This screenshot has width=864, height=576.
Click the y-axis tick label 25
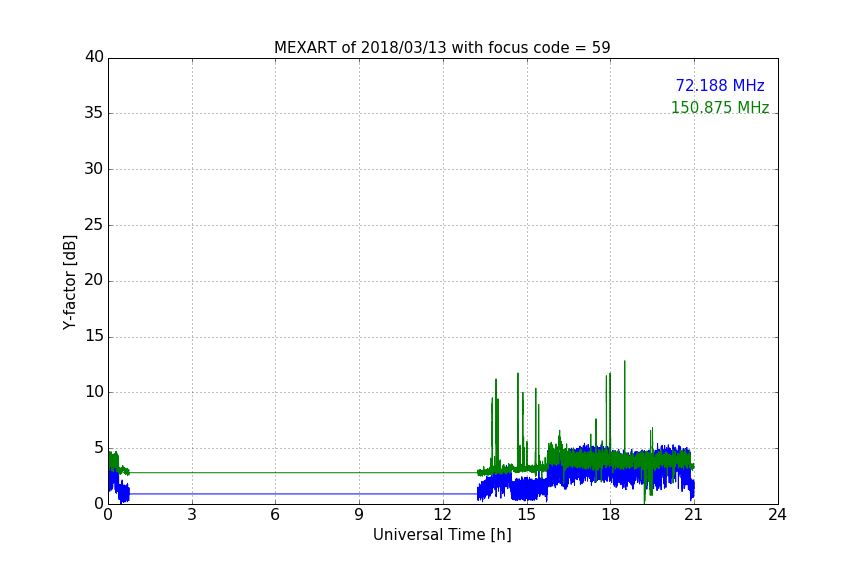click(x=94, y=225)
